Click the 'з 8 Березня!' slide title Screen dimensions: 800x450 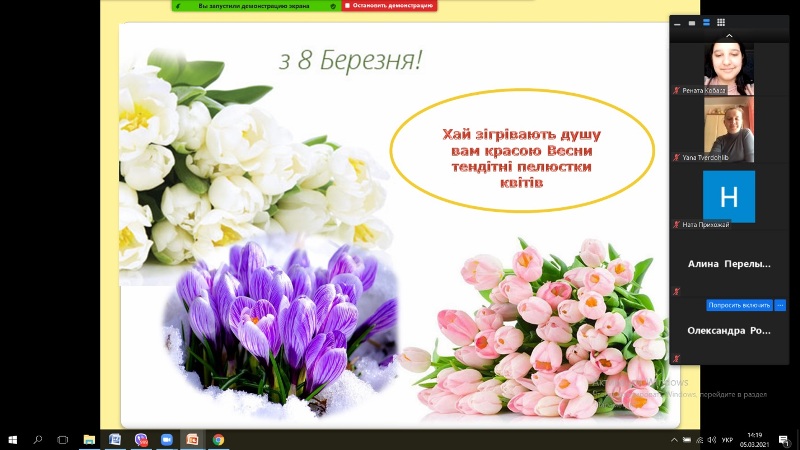pos(351,60)
